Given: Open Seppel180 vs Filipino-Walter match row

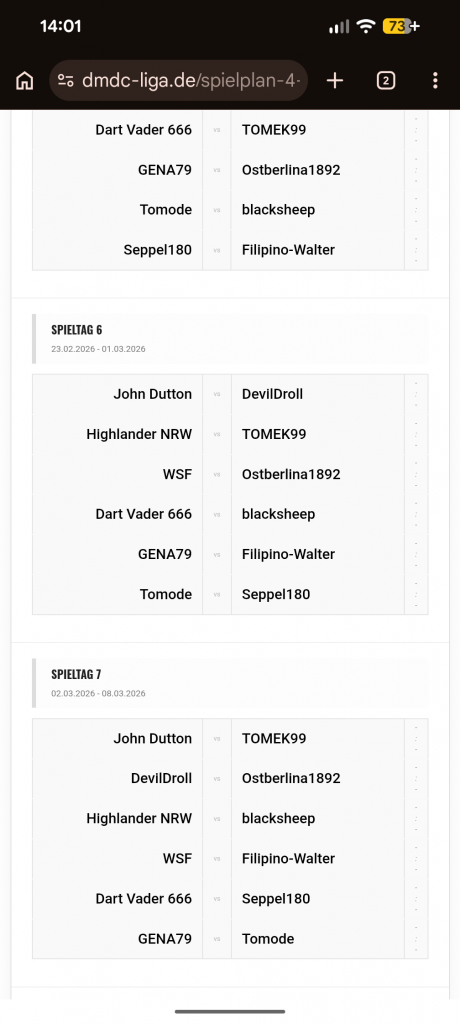Looking at the screenshot, I should (x=230, y=249).
